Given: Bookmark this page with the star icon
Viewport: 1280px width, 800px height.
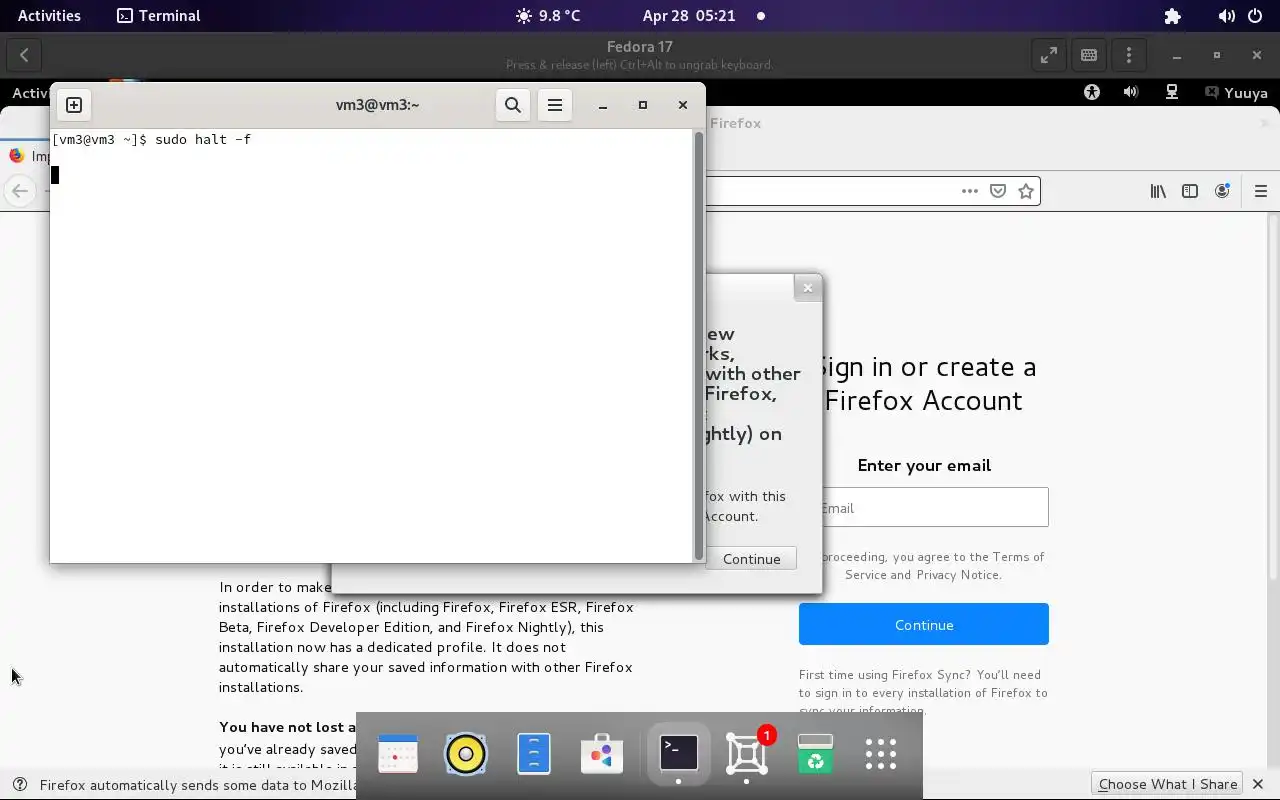Looking at the screenshot, I should click(x=1026, y=191).
